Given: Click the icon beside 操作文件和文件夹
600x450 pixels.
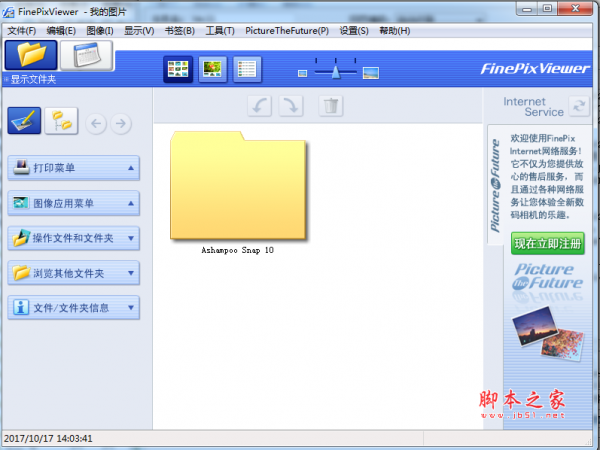Looking at the screenshot, I should [x=21, y=237].
